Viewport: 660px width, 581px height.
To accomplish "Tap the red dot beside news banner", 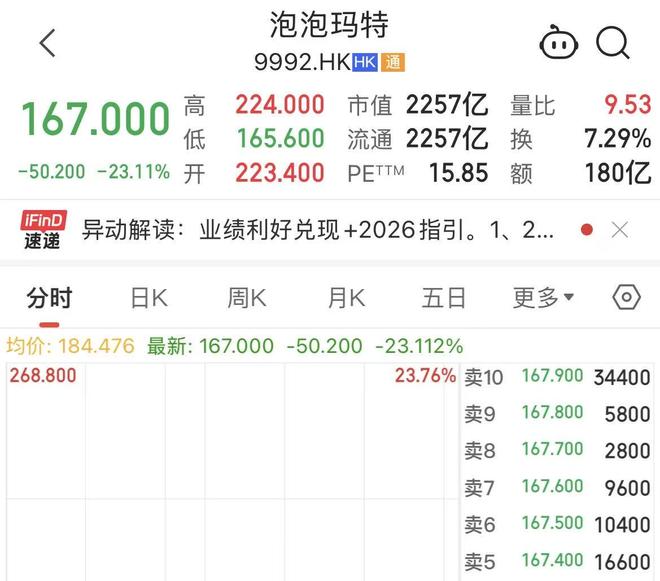I will (x=587, y=230).
